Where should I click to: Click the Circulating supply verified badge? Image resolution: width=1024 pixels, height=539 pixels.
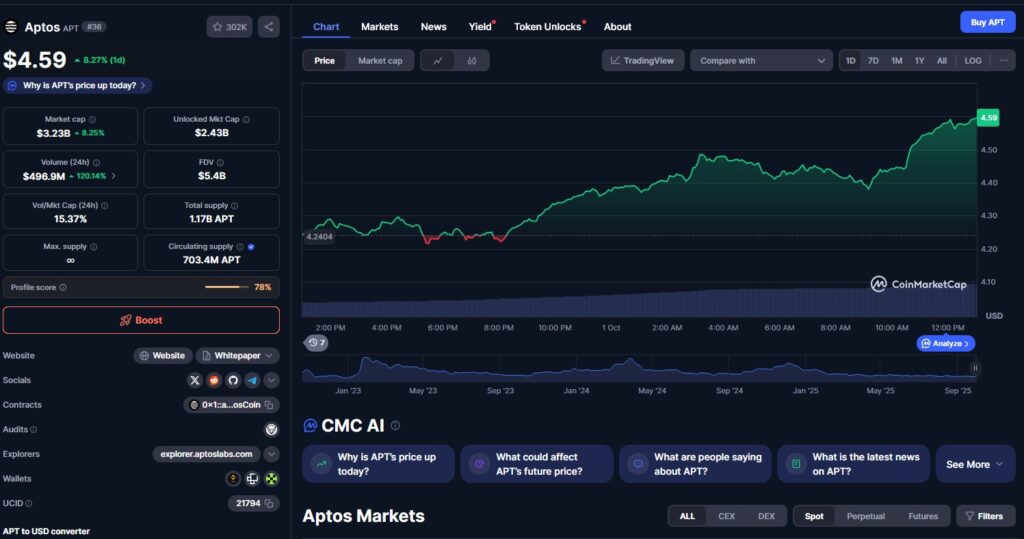coord(251,246)
